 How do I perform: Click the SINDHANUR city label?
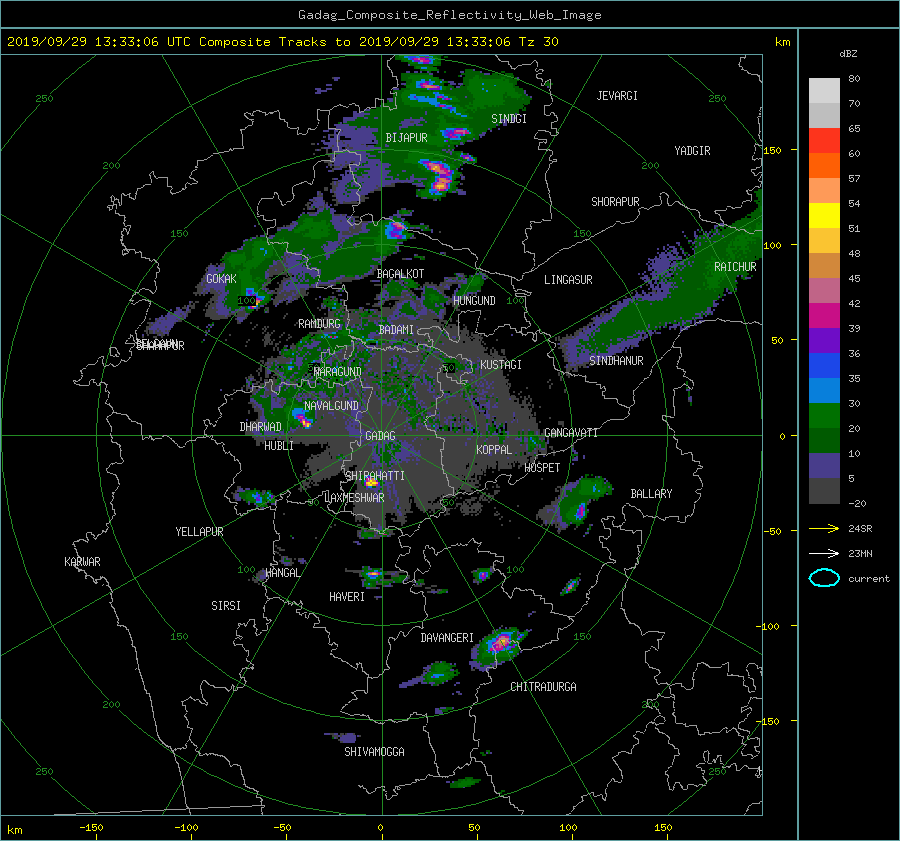coord(616,361)
